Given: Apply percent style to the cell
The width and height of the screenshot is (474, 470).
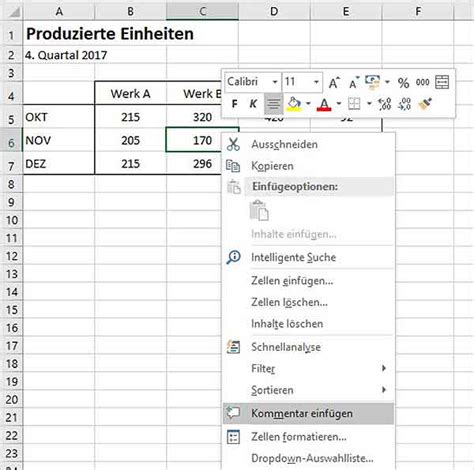Looking at the screenshot, I should click(x=403, y=82).
